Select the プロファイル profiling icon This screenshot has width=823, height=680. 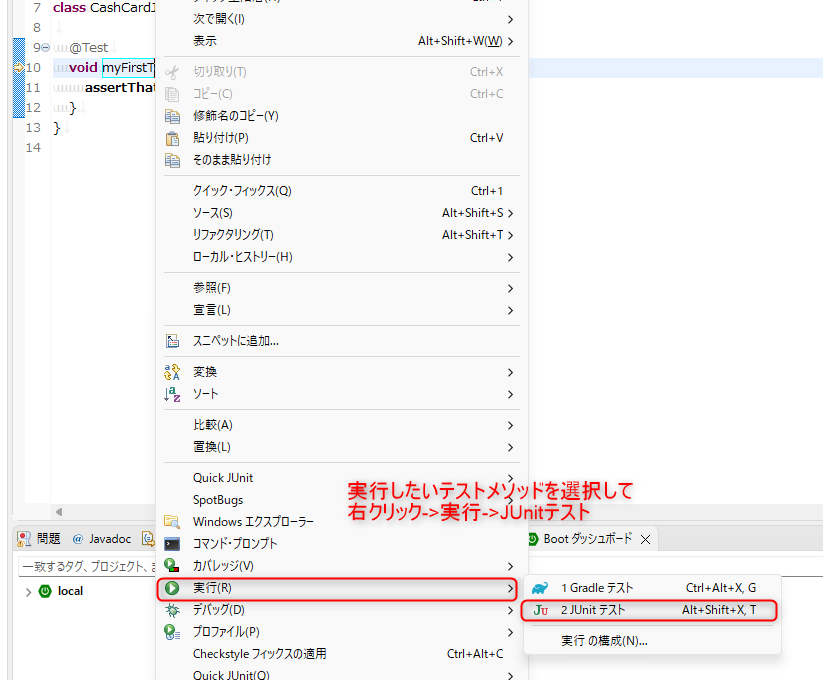point(168,630)
